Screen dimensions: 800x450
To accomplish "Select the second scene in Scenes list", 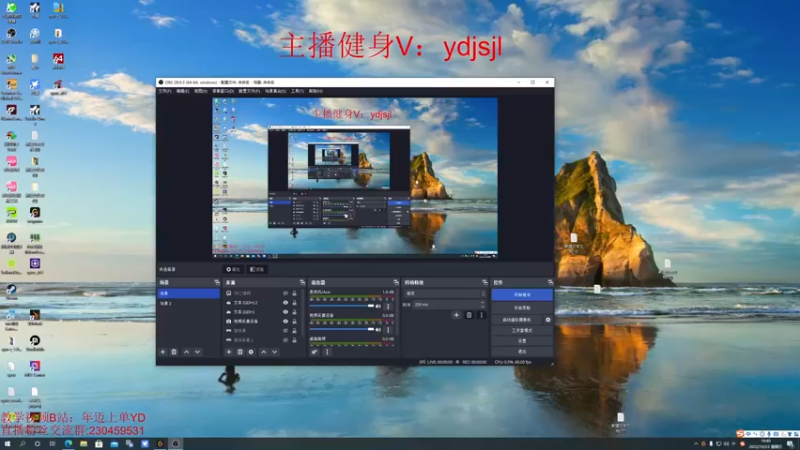I will tap(189, 303).
